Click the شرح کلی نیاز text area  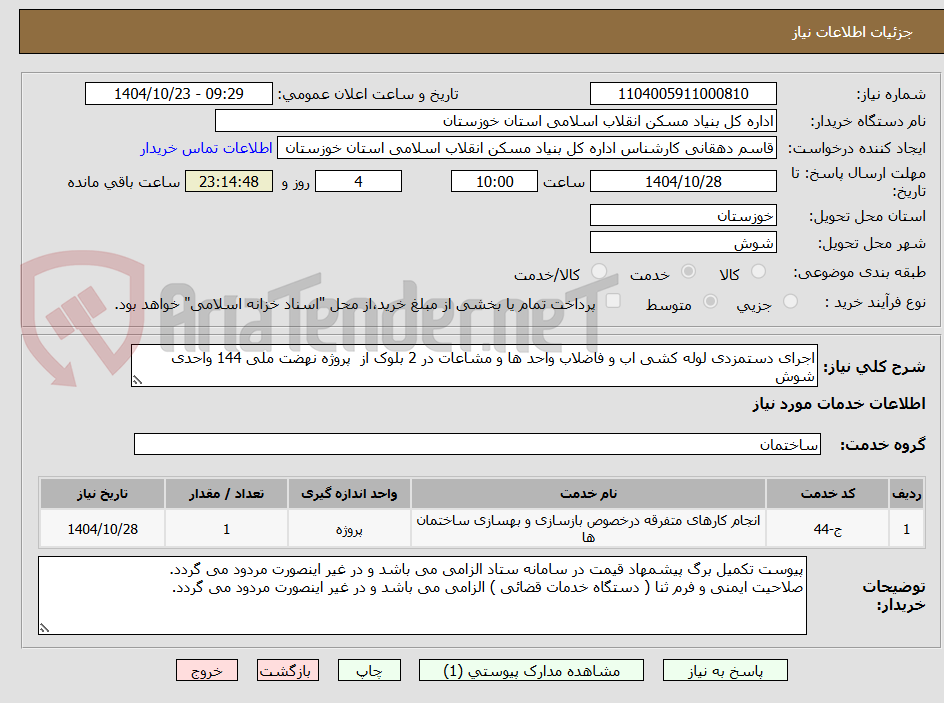pyautogui.click(x=474, y=366)
